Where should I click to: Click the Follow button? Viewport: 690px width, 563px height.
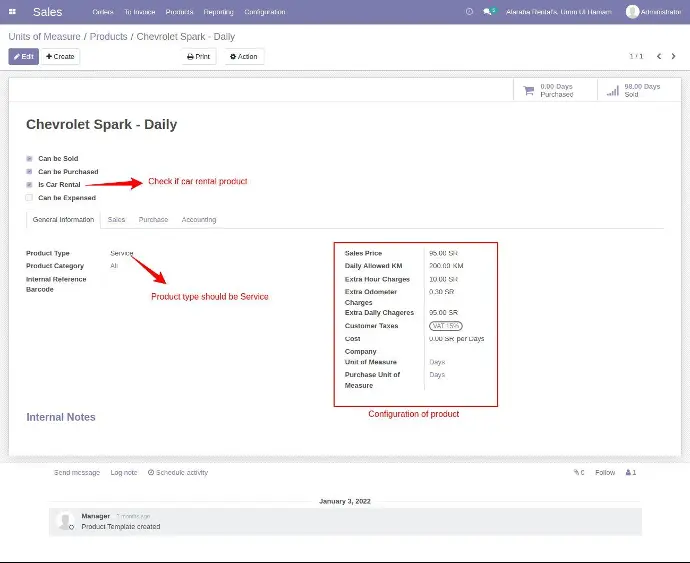605,472
